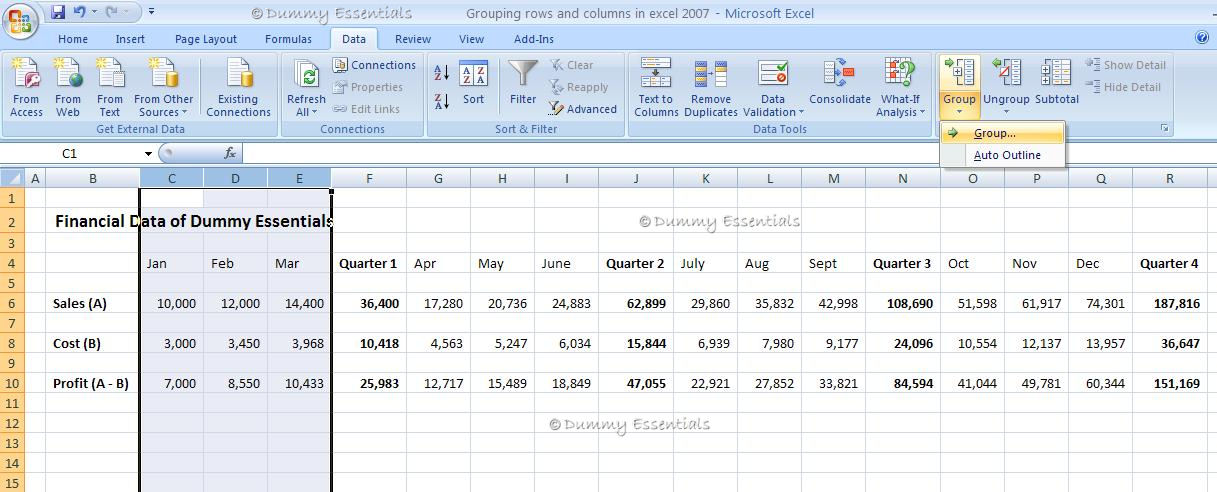The width and height of the screenshot is (1217, 492).
Task: Click Remove Duplicates
Action: coord(711,87)
